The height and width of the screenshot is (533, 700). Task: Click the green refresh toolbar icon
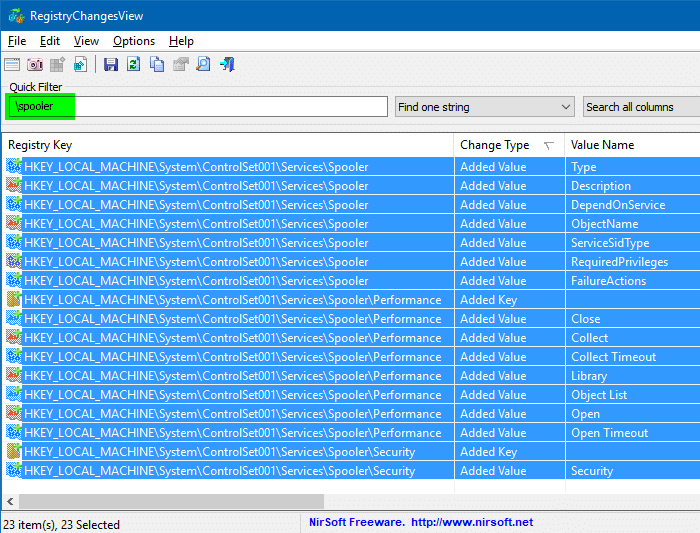[x=133, y=64]
